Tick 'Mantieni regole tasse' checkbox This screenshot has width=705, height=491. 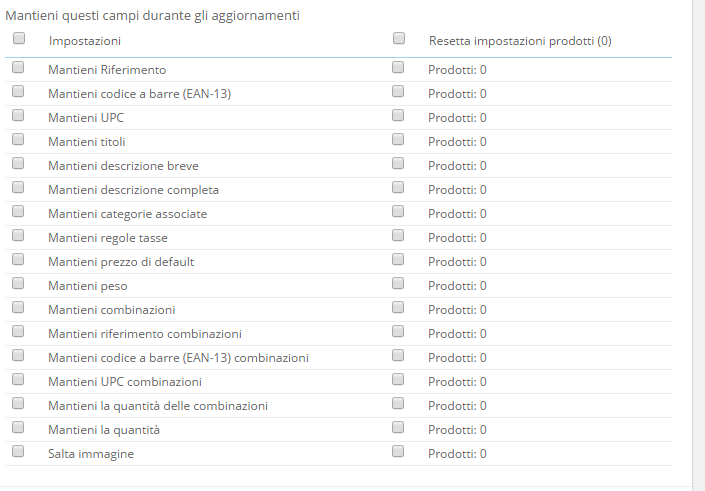[18, 236]
